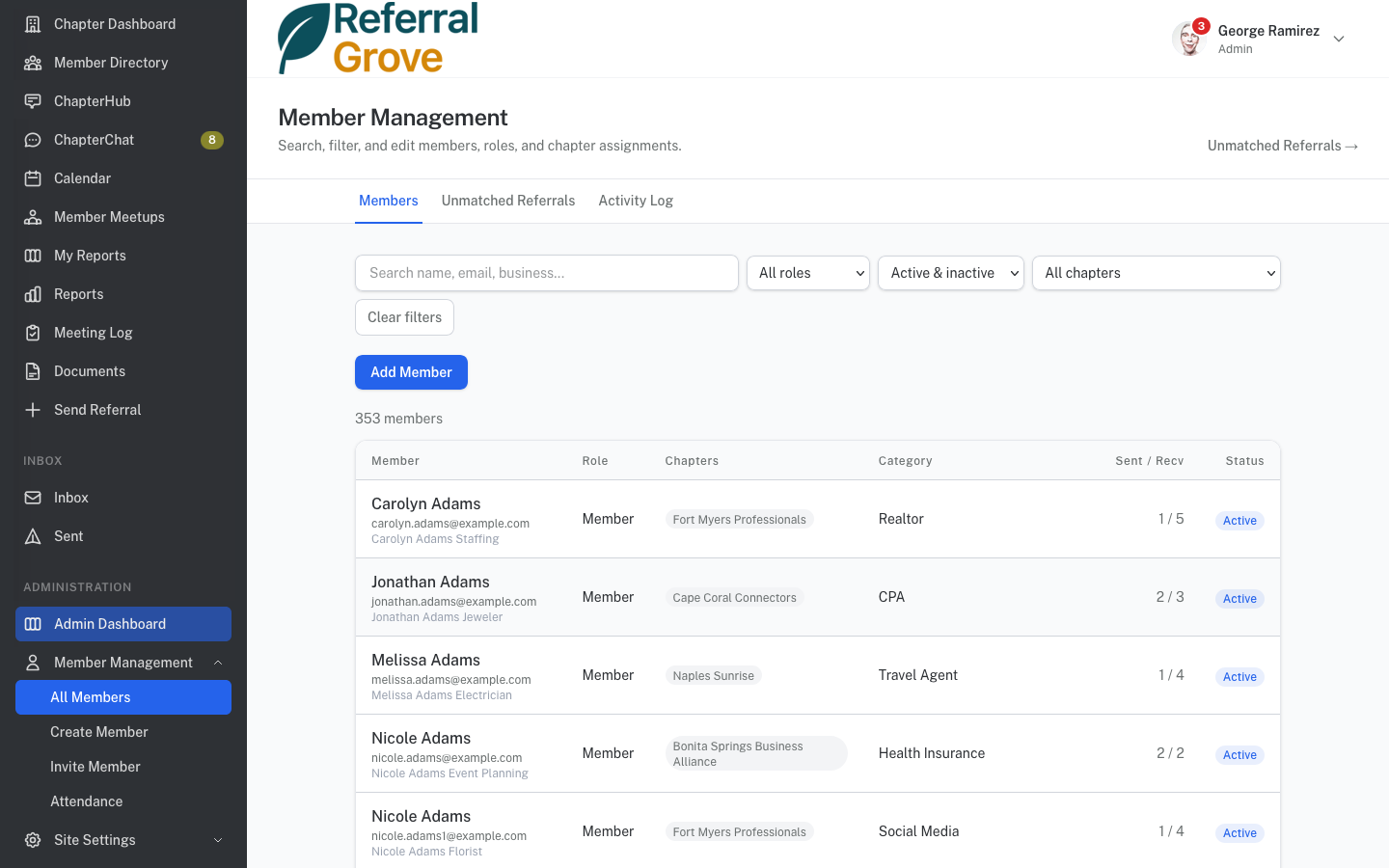Click the Sent paper-plane icon

(x=33, y=536)
